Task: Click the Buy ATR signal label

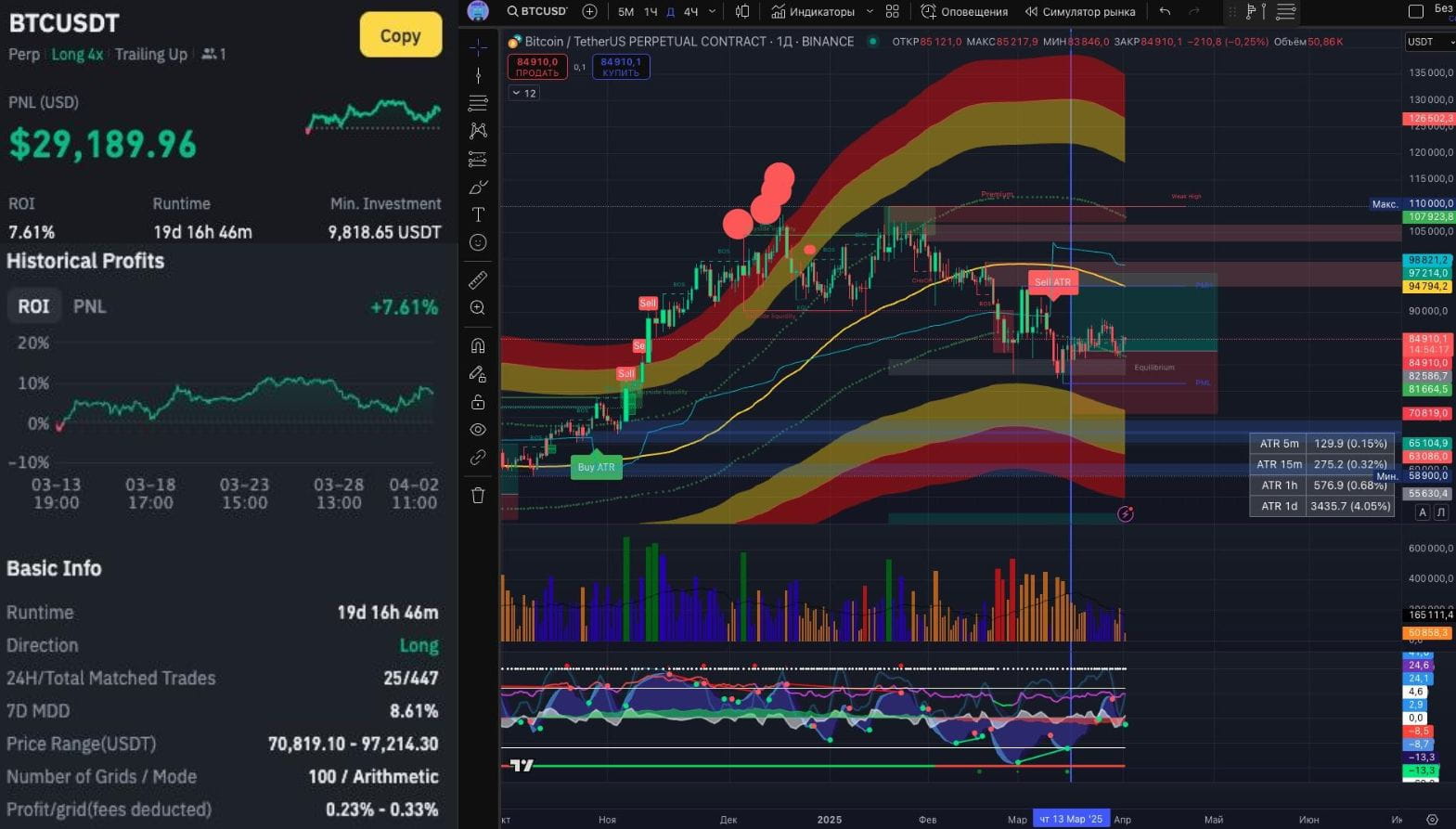Action: point(596,467)
